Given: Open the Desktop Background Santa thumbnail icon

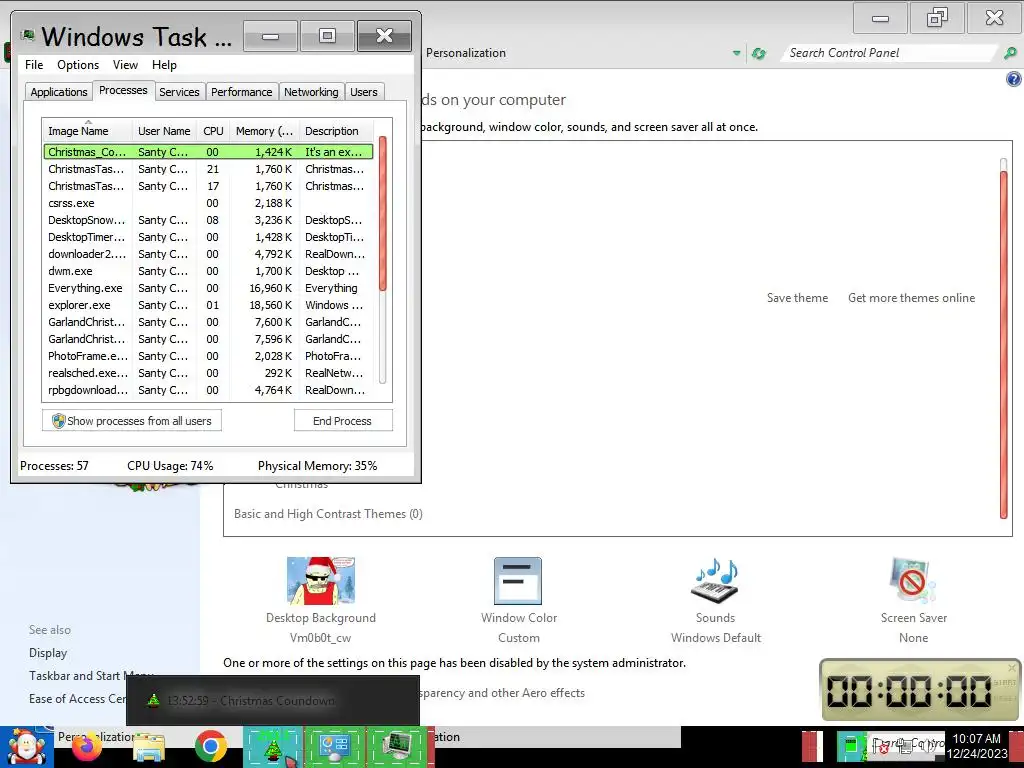Looking at the screenshot, I should point(321,581).
